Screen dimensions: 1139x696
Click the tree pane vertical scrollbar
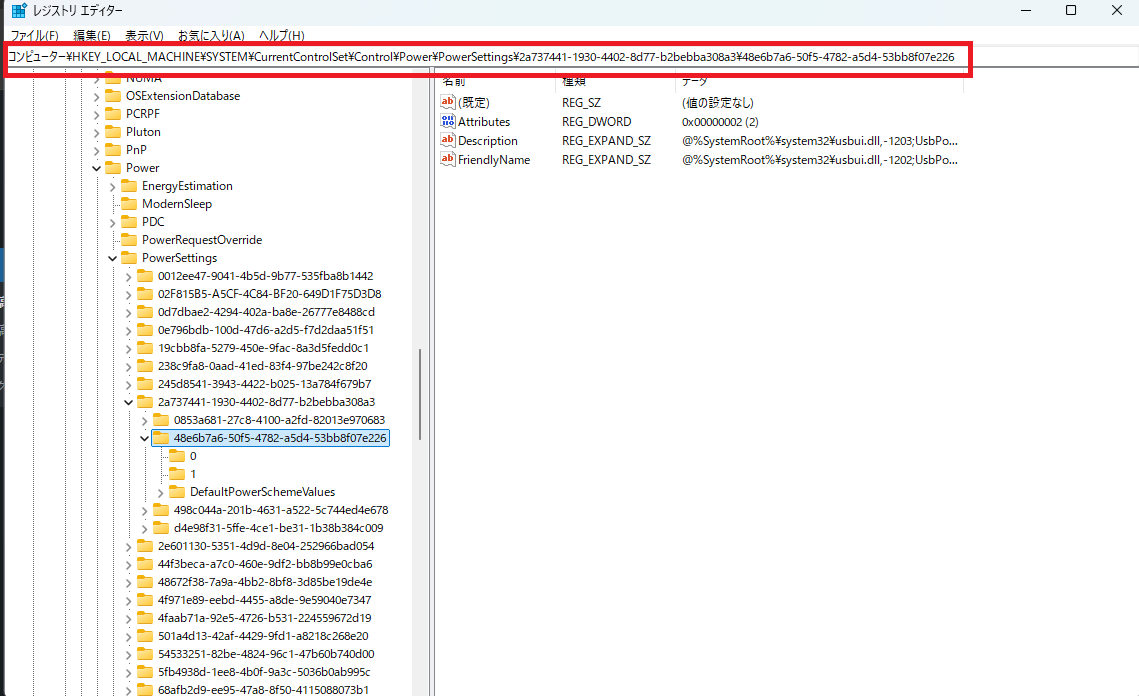click(x=420, y=394)
